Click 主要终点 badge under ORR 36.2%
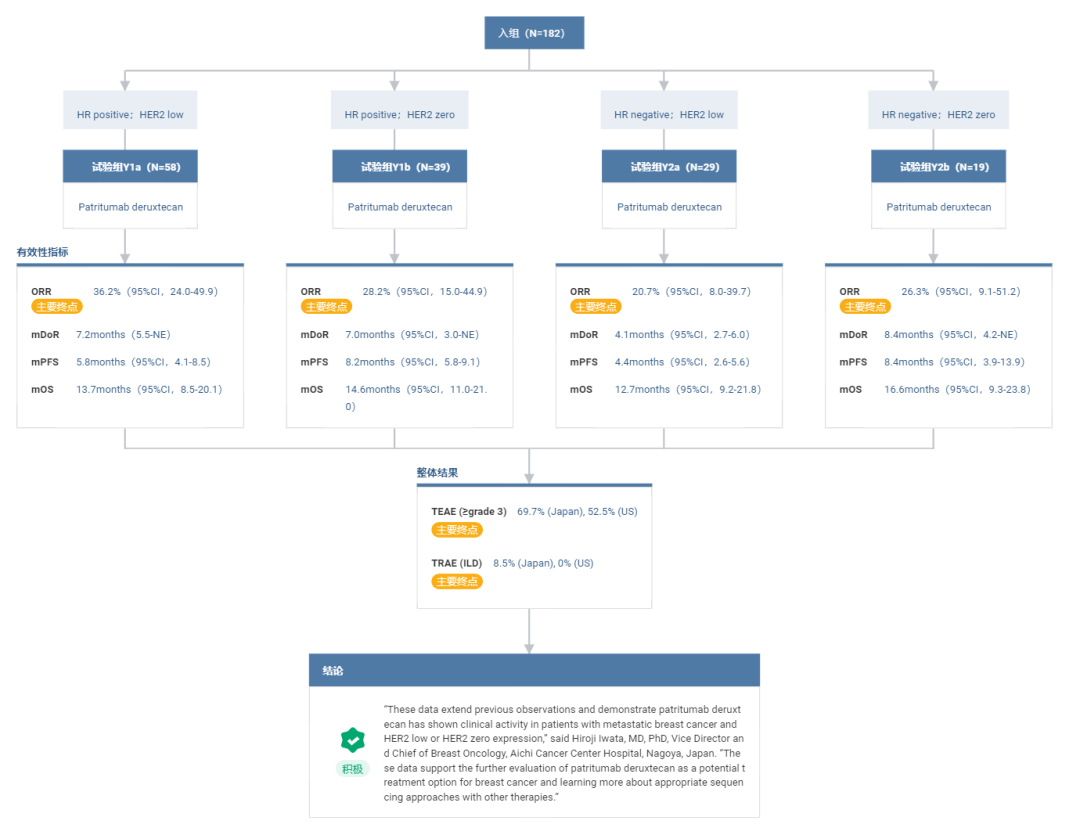Screen dimensions: 1080x835 click(57, 307)
